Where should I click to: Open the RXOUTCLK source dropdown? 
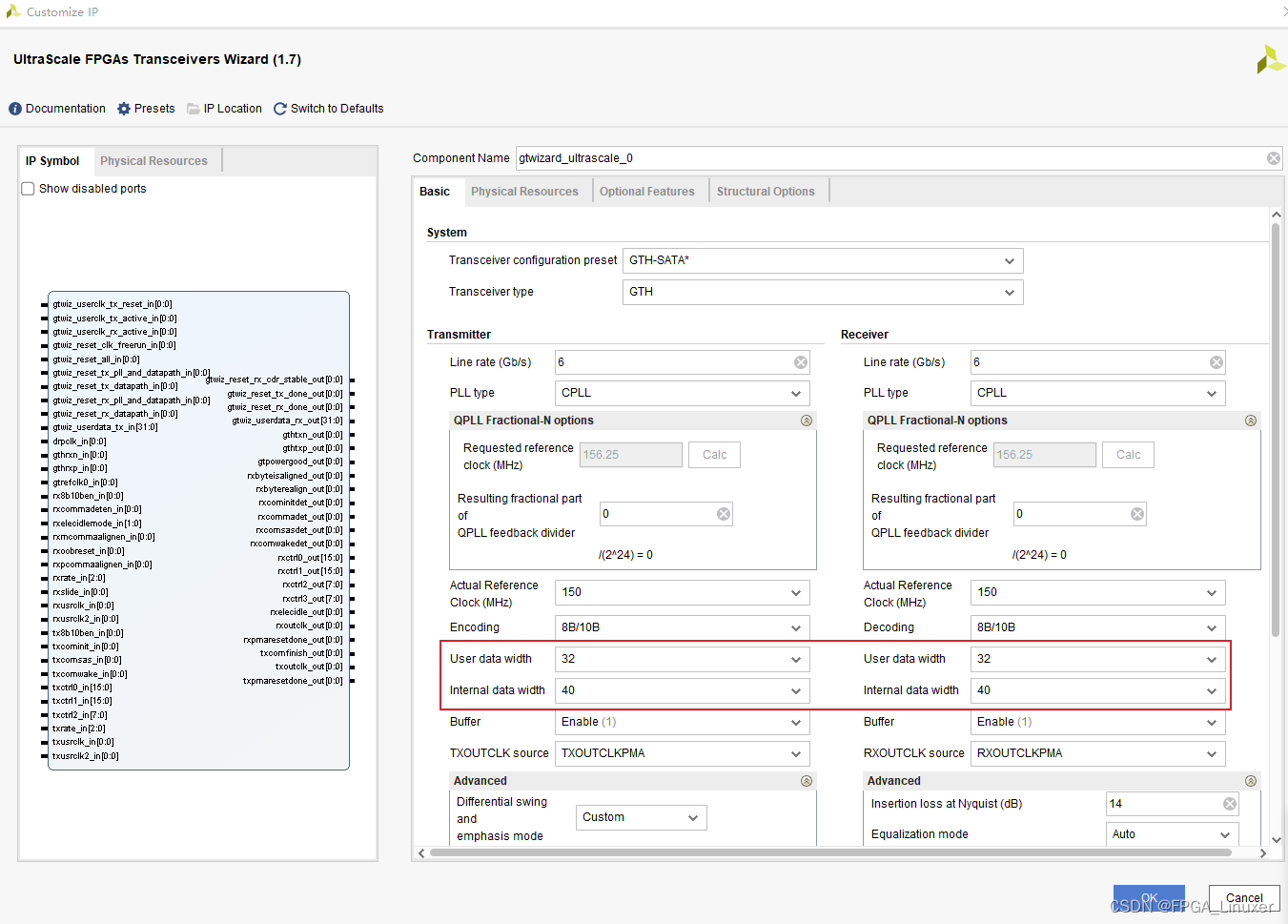click(1098, 753)
